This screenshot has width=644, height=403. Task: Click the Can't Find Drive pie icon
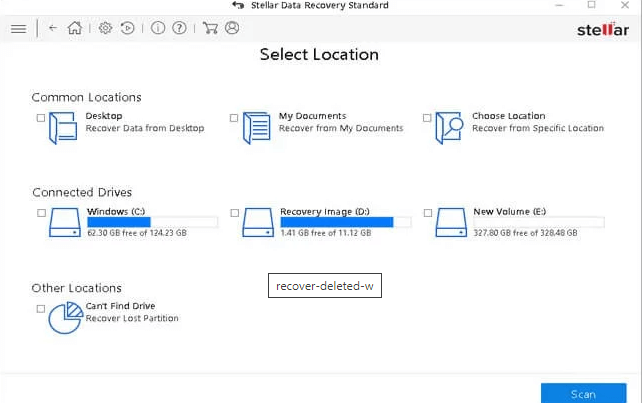pos(66,318)
